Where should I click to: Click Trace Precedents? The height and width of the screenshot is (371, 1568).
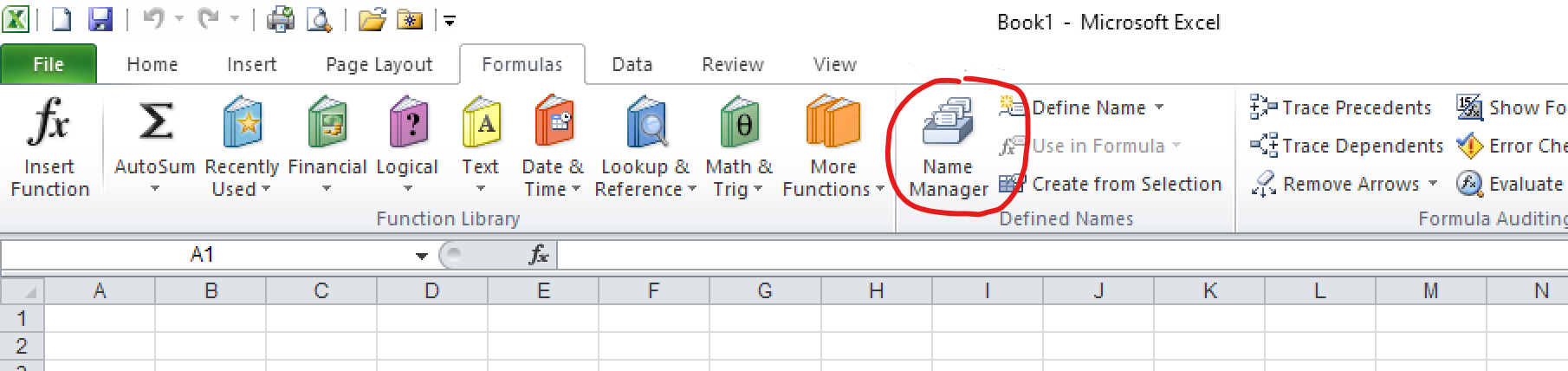click(1340, 107)
